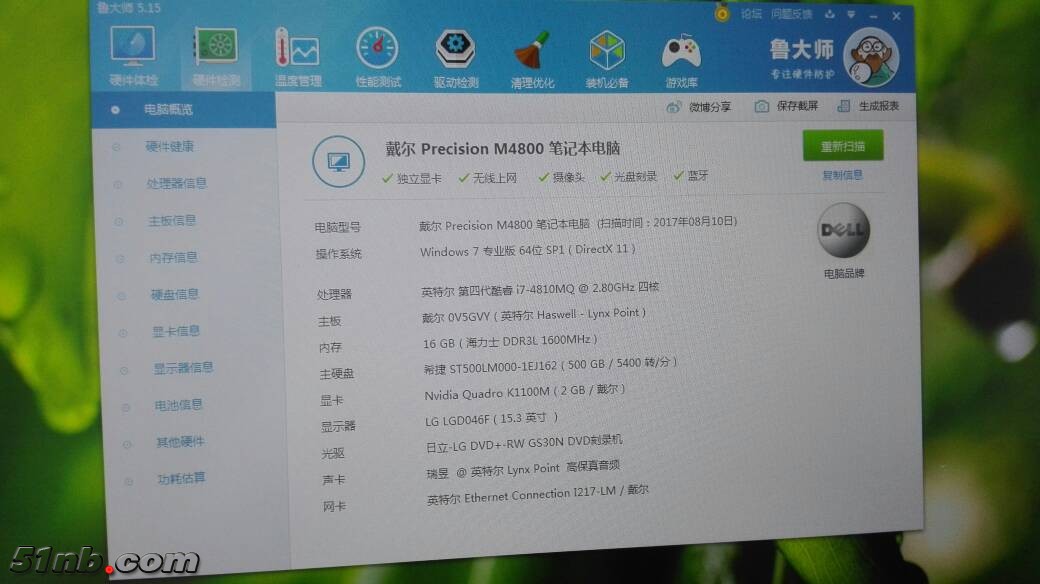Select 电池信息 in sidebar

[178, 404]
